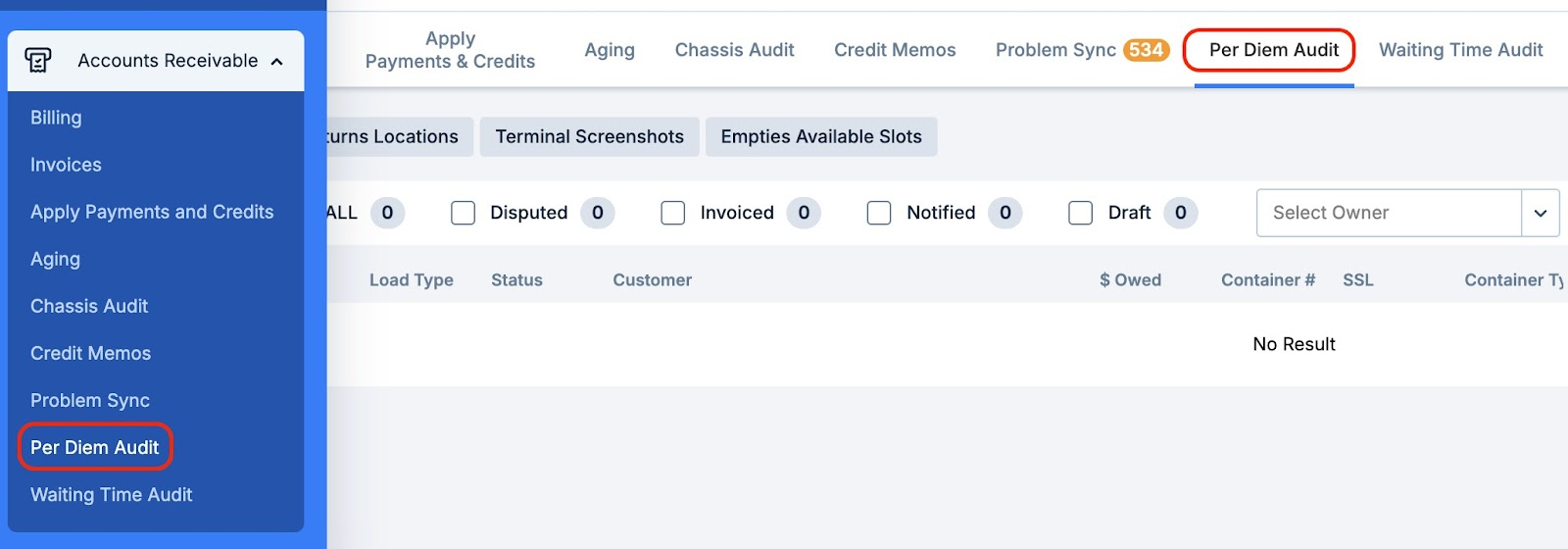Image resolution: width=1568 pixels, height=549 pixels.
Task: Check the Disputed filter checkbox
Action: tap(463, 213)
